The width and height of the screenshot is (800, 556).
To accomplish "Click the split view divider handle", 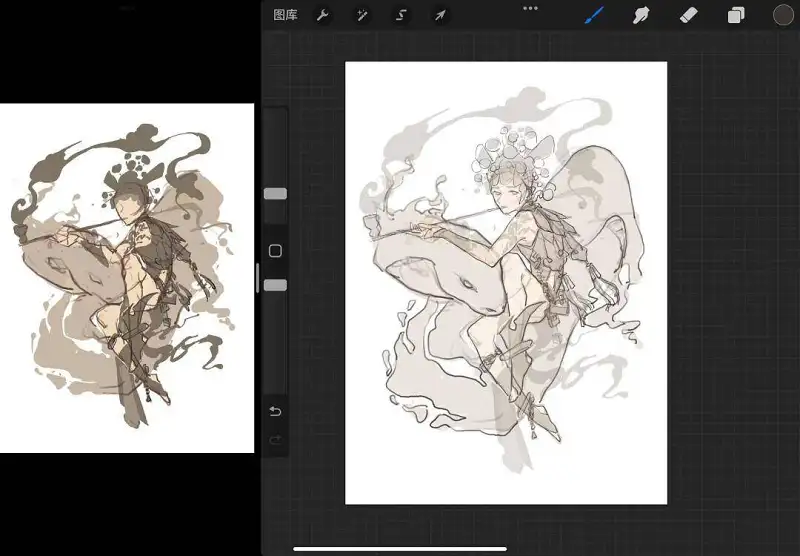I will click(x=258, y=278).
